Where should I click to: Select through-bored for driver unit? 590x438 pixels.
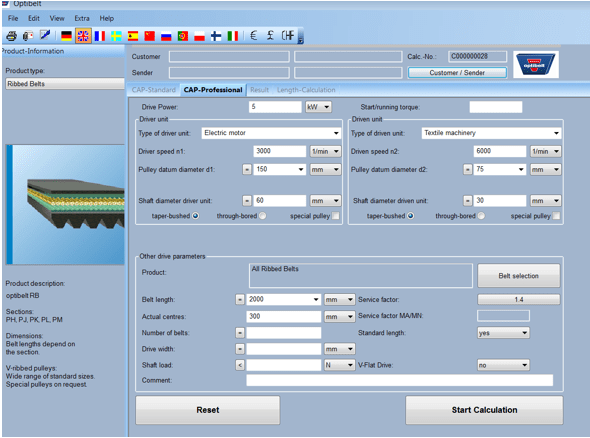click(263, 216)
